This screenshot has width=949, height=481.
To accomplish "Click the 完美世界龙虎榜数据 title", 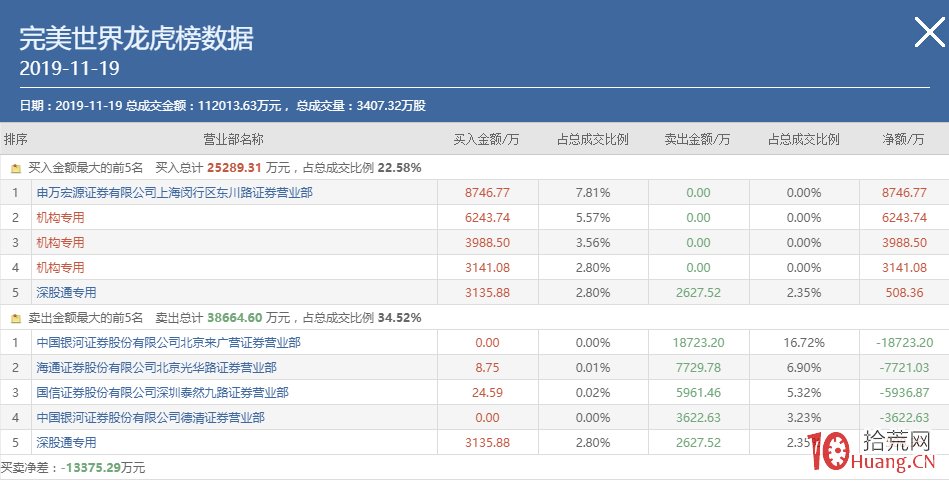I will click(136, 38).
